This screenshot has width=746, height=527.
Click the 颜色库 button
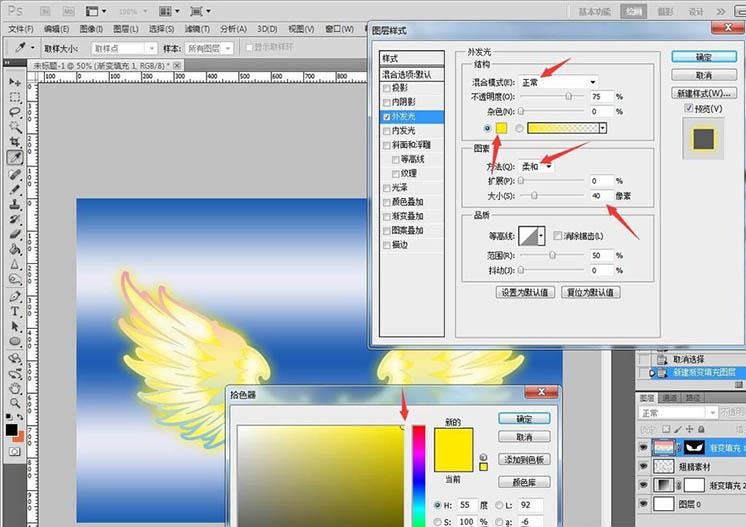(x=524, y=482)
